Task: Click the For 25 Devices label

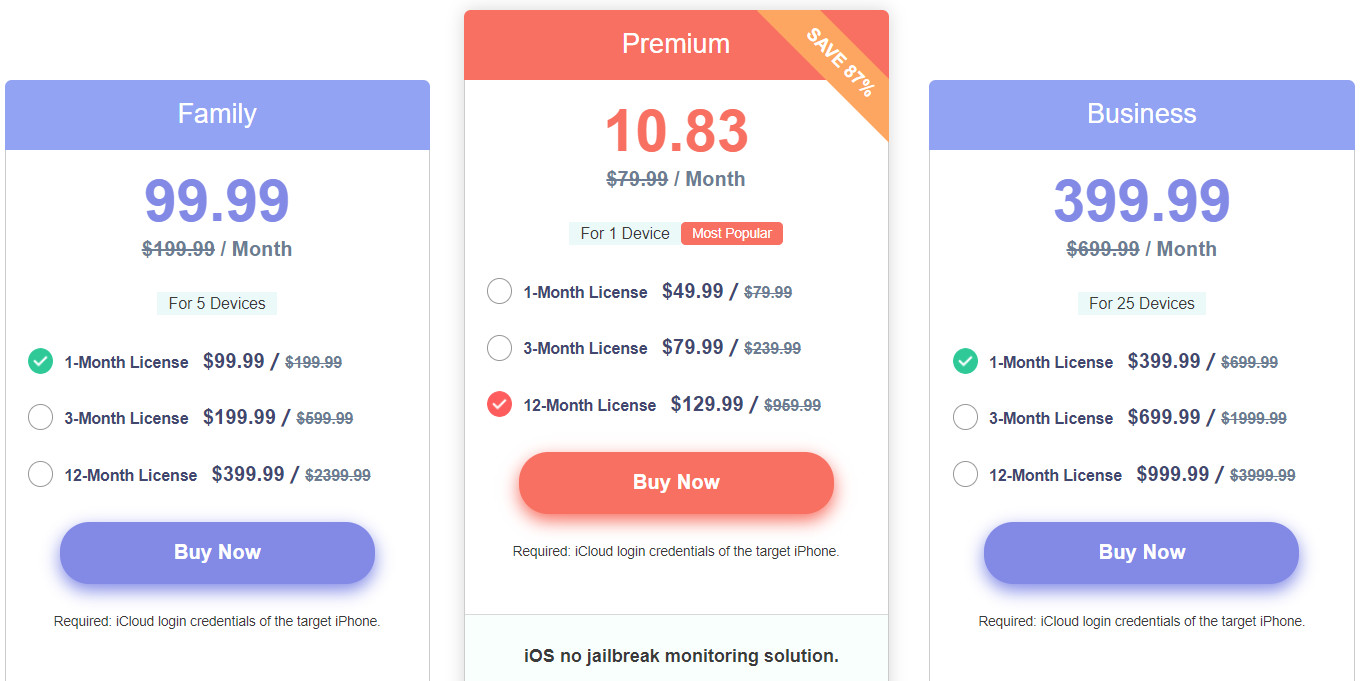Action: 1141,303
